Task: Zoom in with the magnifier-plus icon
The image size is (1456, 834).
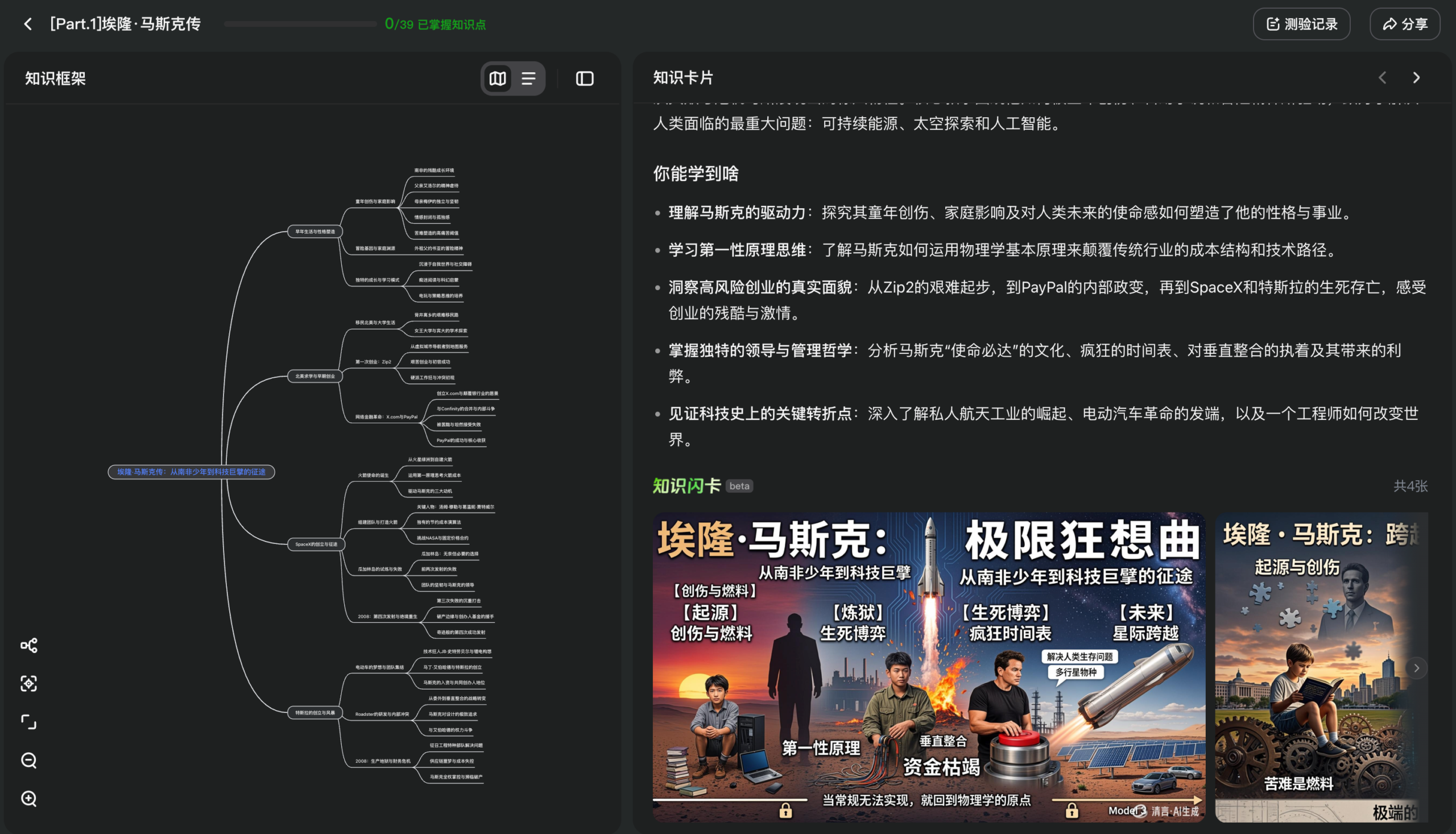Action: point(28,798)
